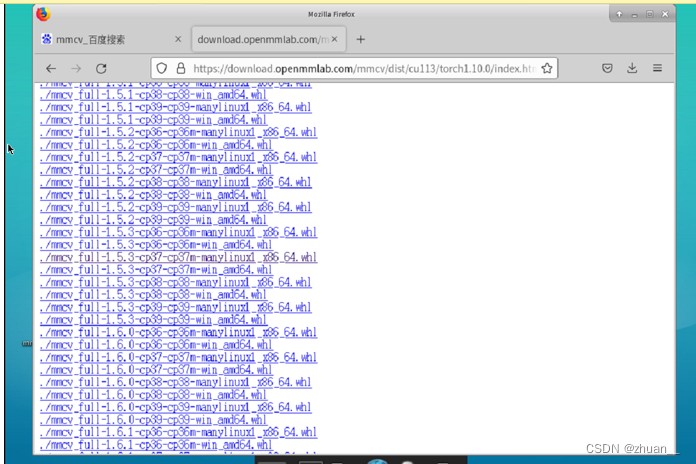696x464 pixels.
Task: Open the Firefox hamburger menu
Action: pyautogui.click(x=657, y=68)
